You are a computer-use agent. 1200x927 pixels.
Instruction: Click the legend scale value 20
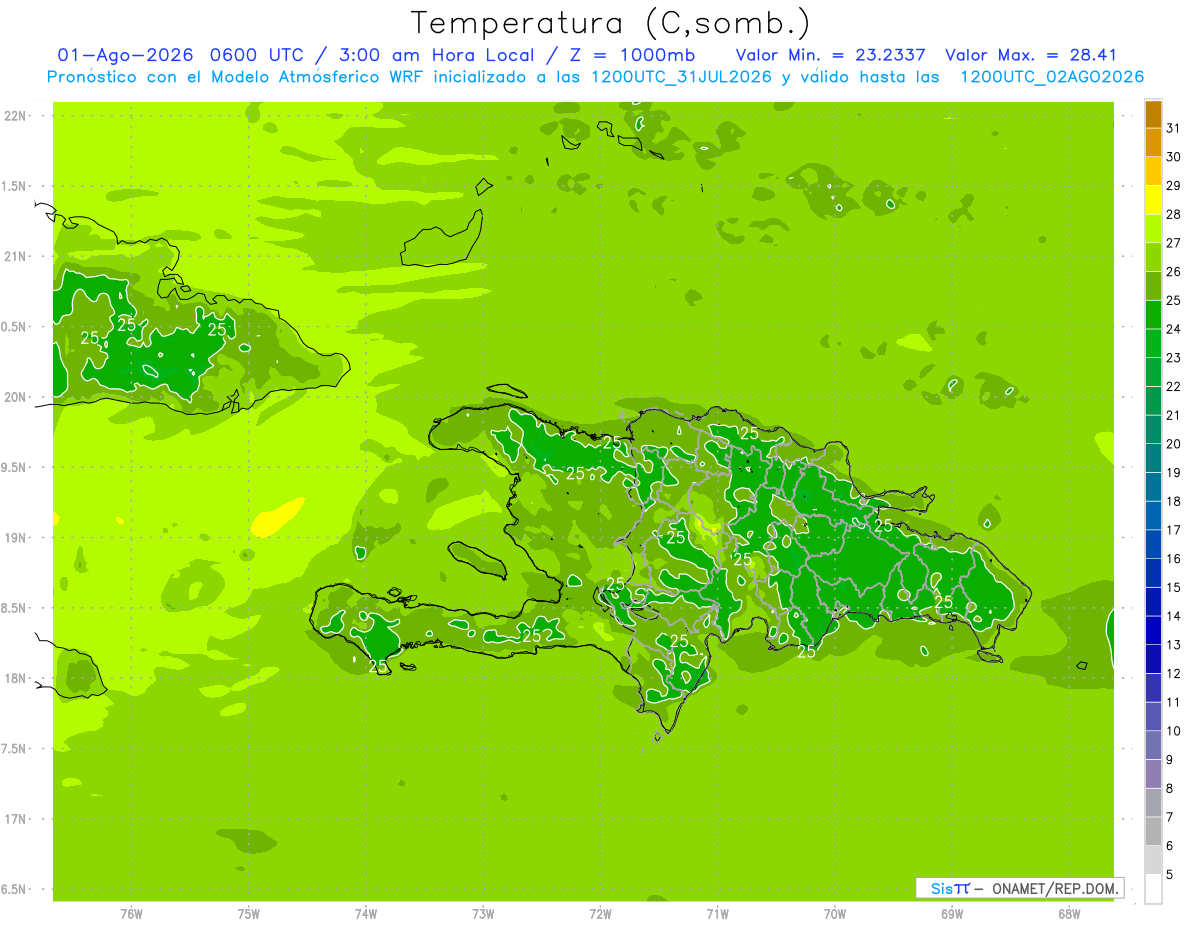1174,444
